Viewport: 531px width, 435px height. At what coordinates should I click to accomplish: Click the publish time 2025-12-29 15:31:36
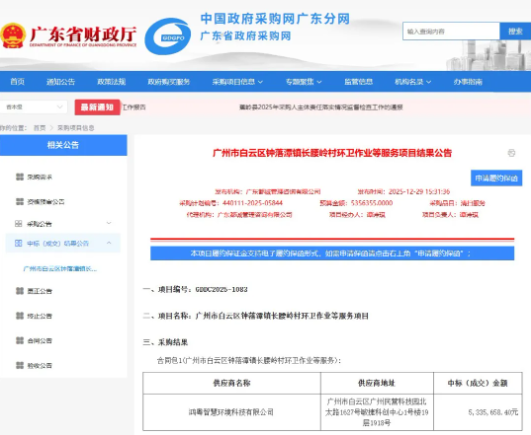pyautogui.click(x=419, y=192)
